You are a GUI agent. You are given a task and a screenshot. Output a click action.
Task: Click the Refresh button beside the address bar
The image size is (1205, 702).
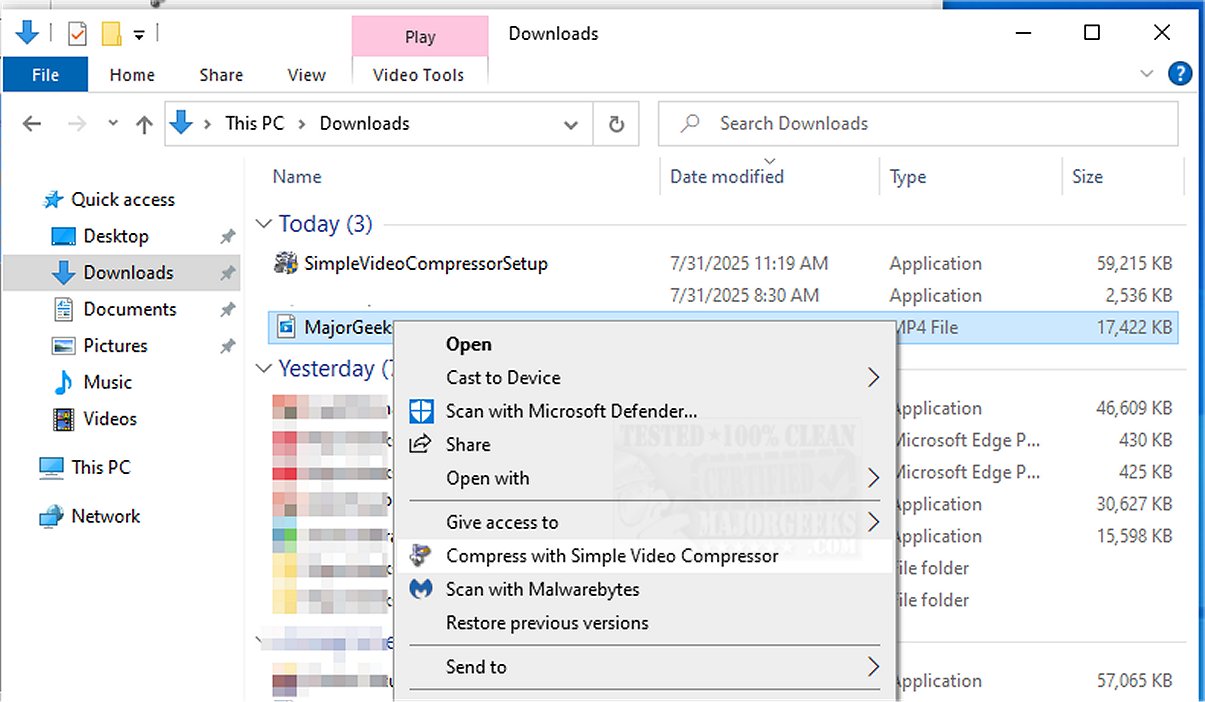click(x=617, y=124)
